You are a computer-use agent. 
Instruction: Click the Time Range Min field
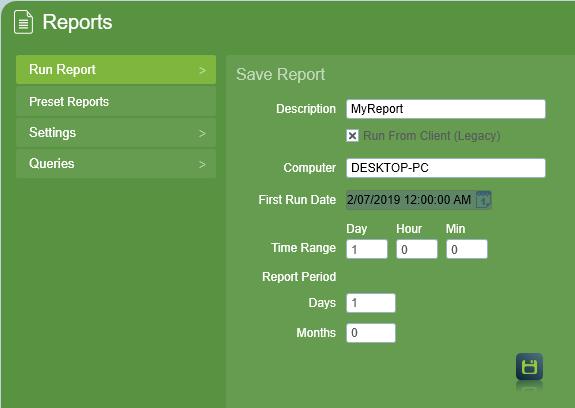(x=466, y=249)
